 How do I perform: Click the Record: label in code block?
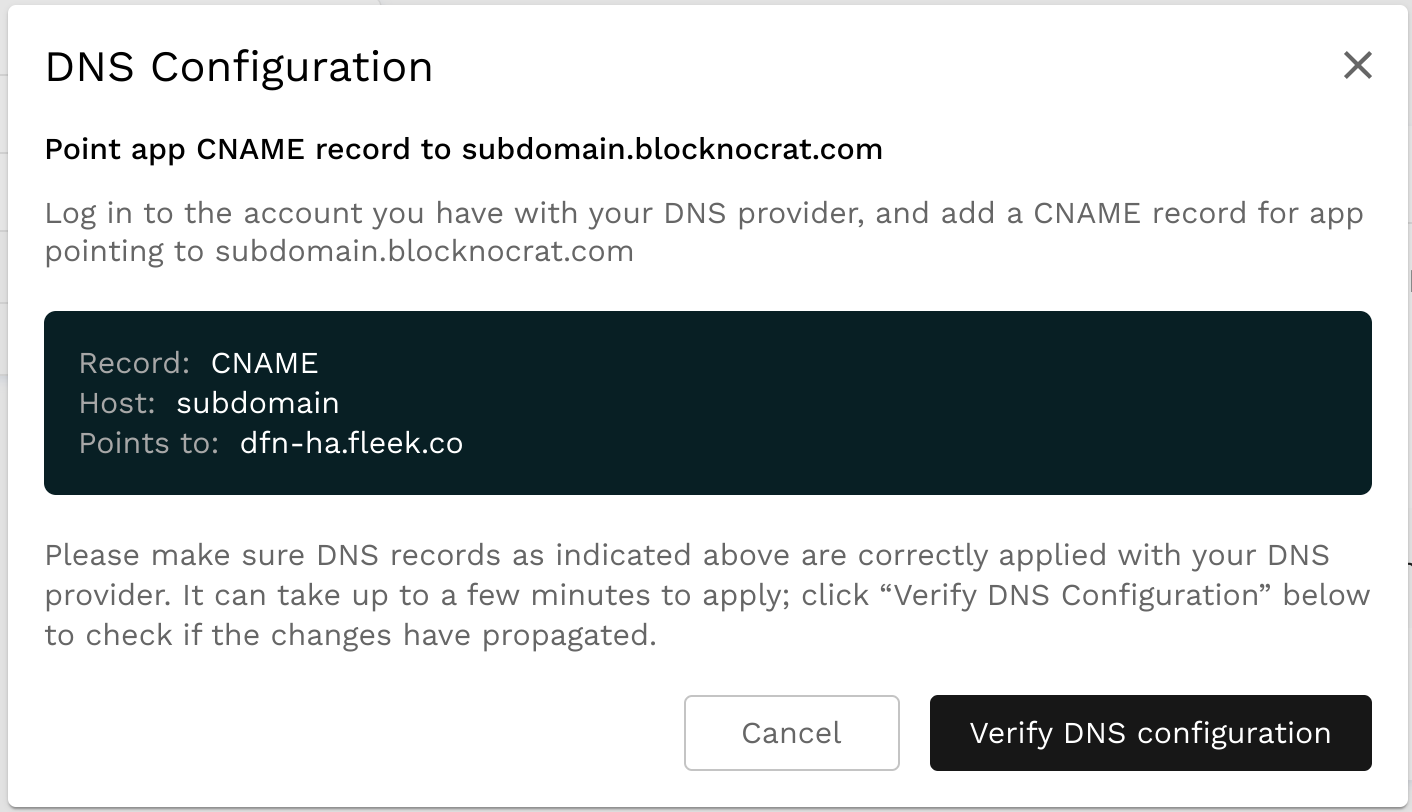[x=134, y=363]
